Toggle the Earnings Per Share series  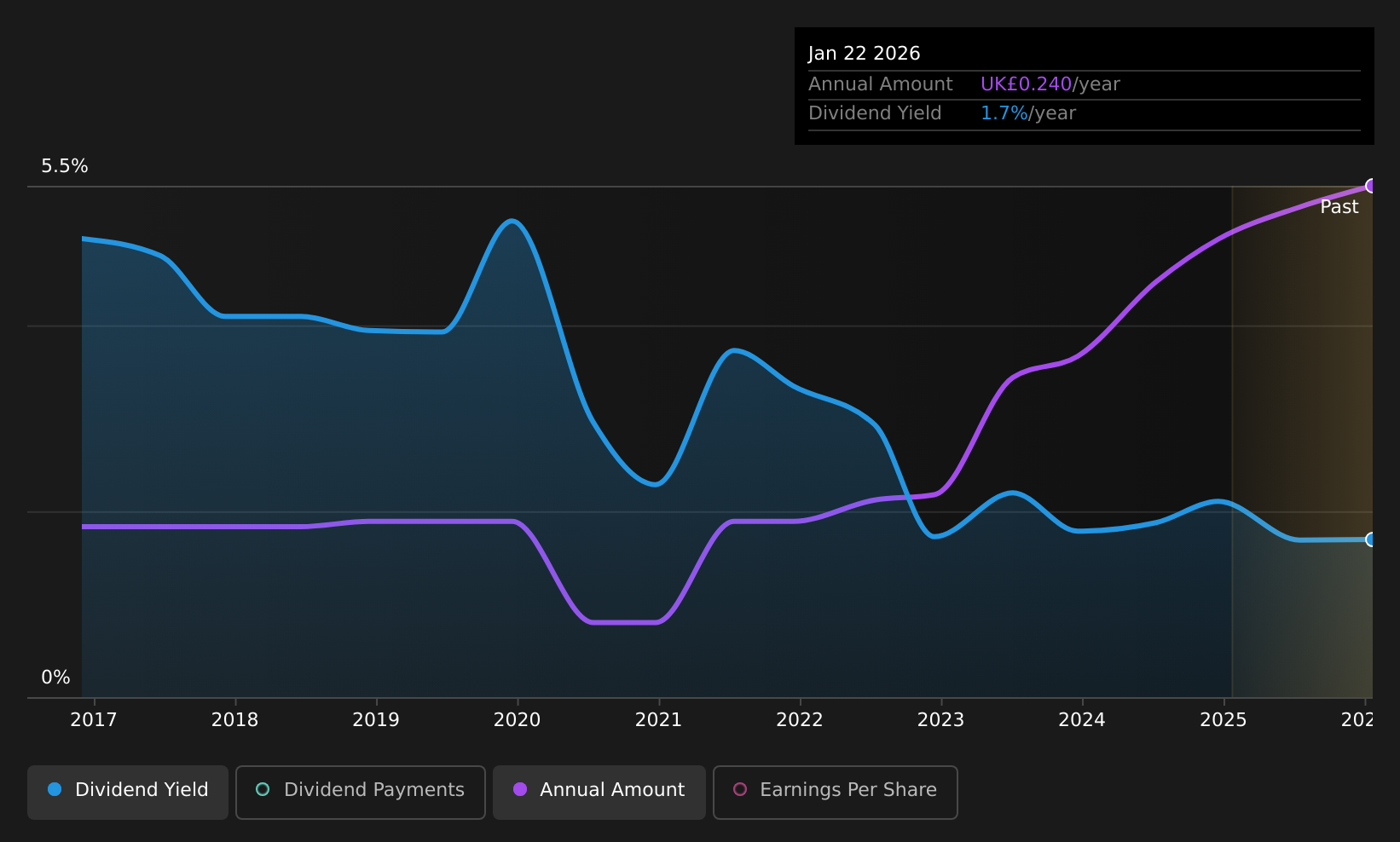[x=836, y=792]
